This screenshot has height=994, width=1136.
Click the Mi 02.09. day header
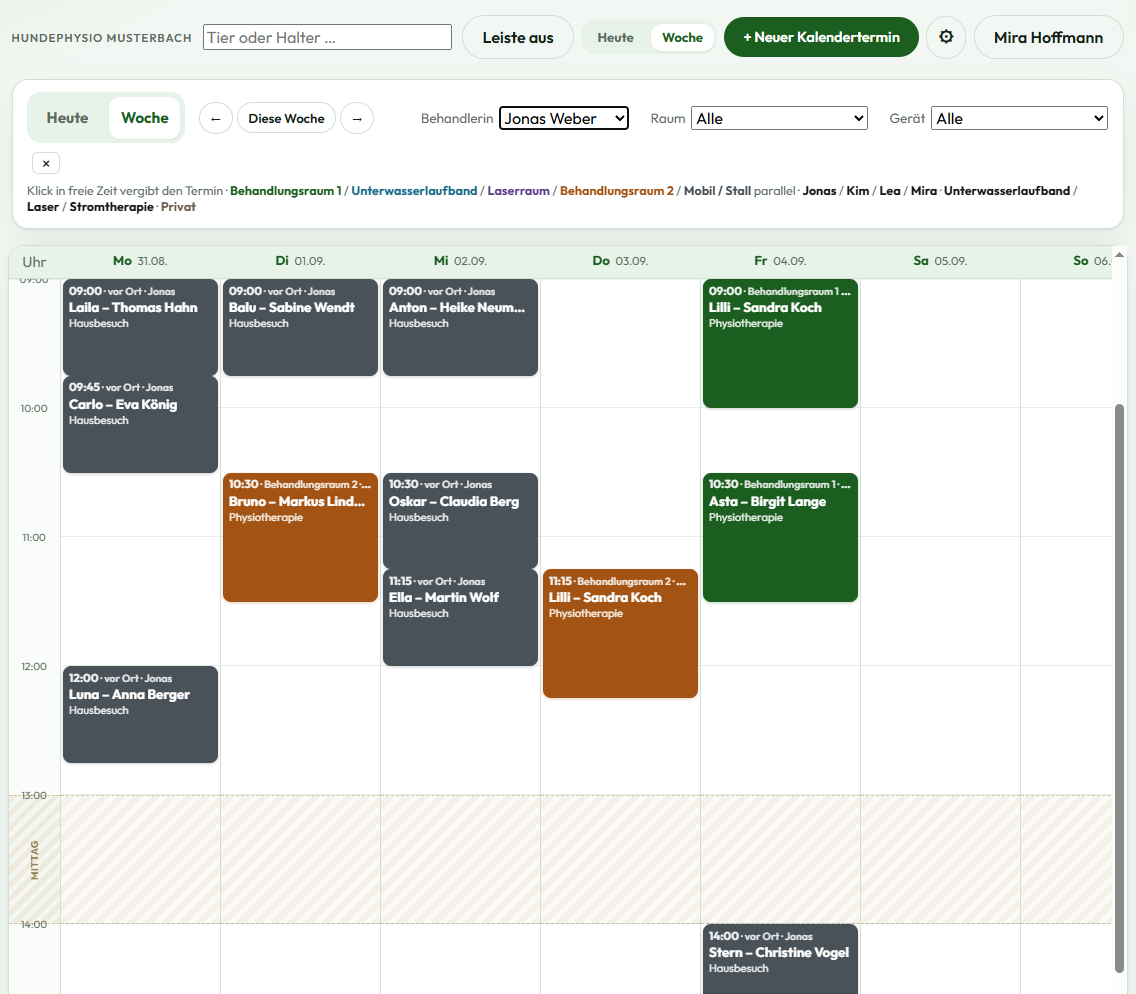coord(460,261)
